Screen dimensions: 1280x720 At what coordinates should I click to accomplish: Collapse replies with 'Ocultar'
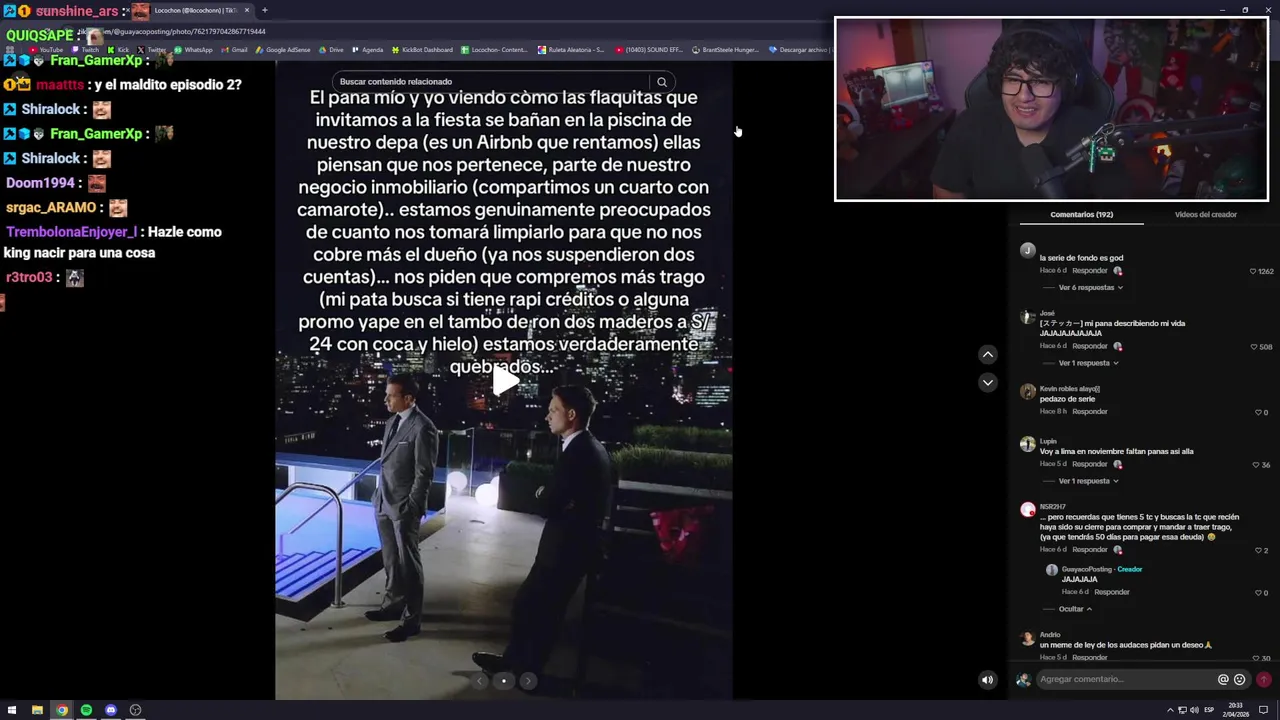1075,609
